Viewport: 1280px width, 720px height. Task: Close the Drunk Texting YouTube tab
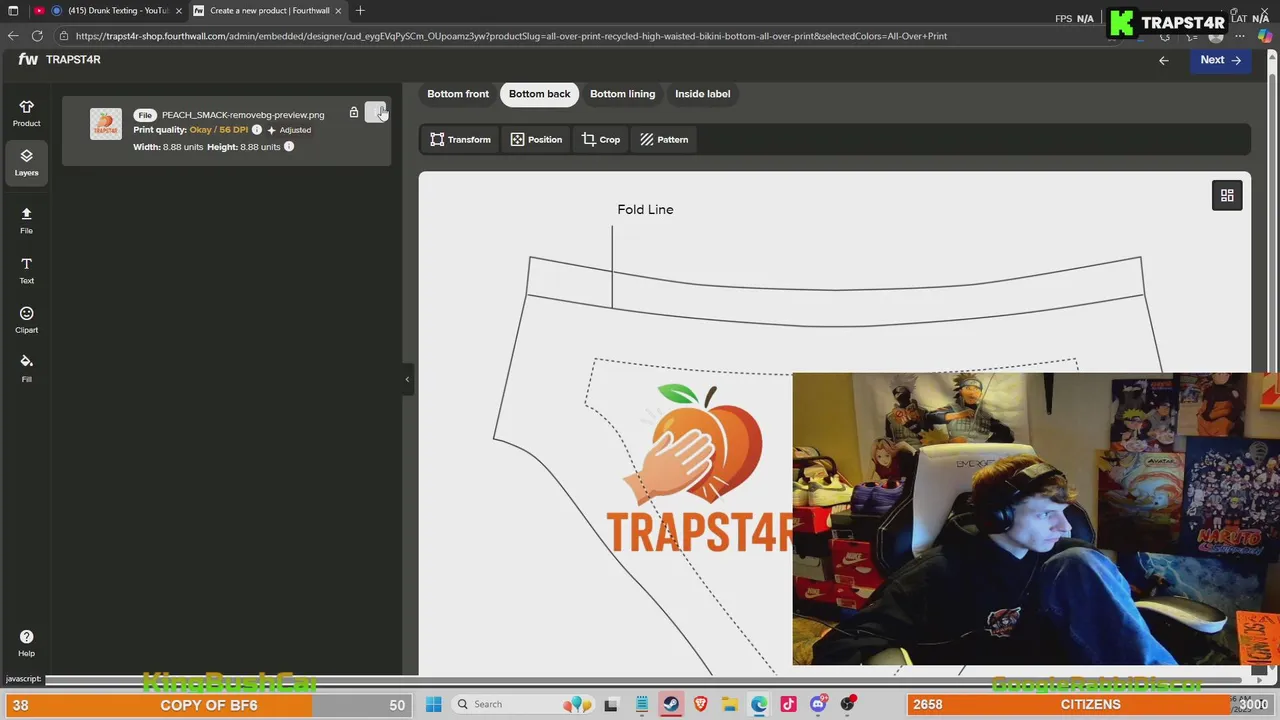click(179, 11)
